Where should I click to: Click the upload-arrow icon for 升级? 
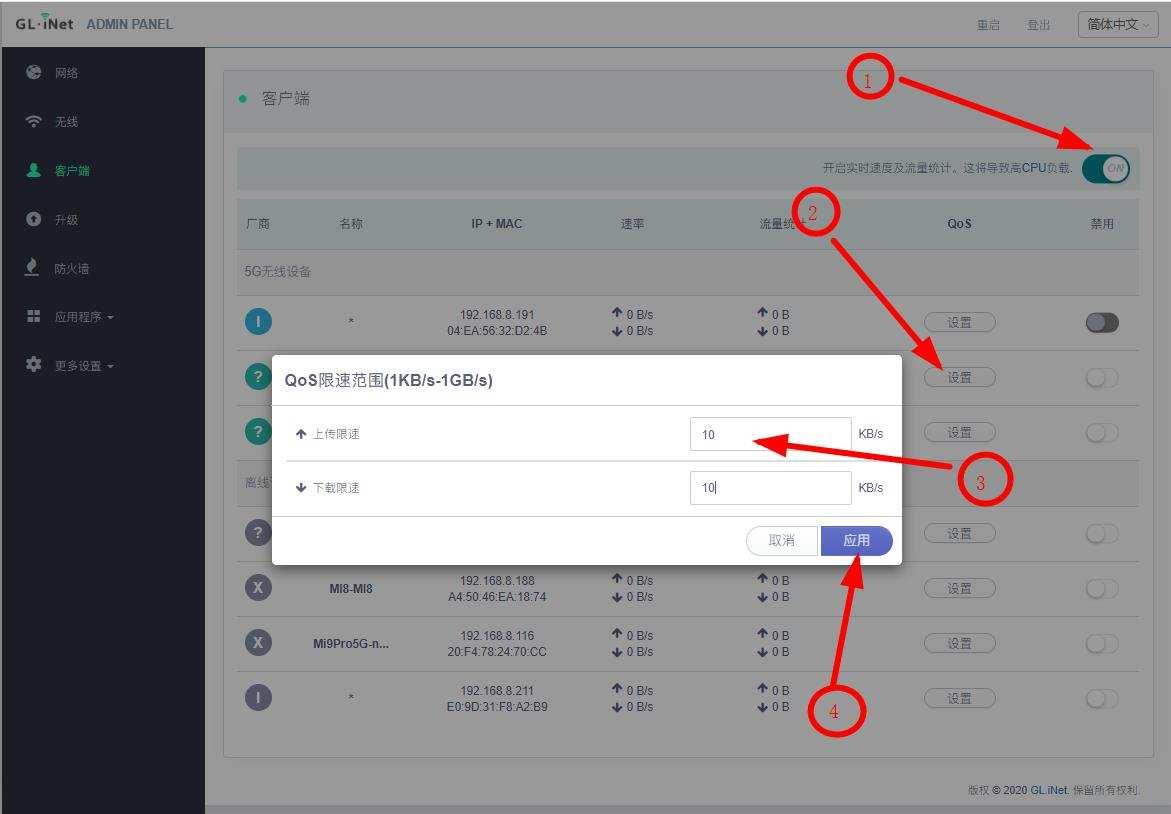(x=34, y=219)
